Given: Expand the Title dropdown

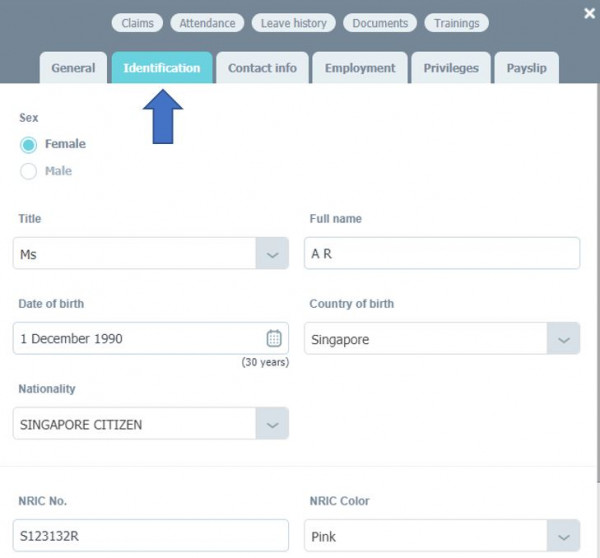Looking at the screenshot, I should (272, 254).
